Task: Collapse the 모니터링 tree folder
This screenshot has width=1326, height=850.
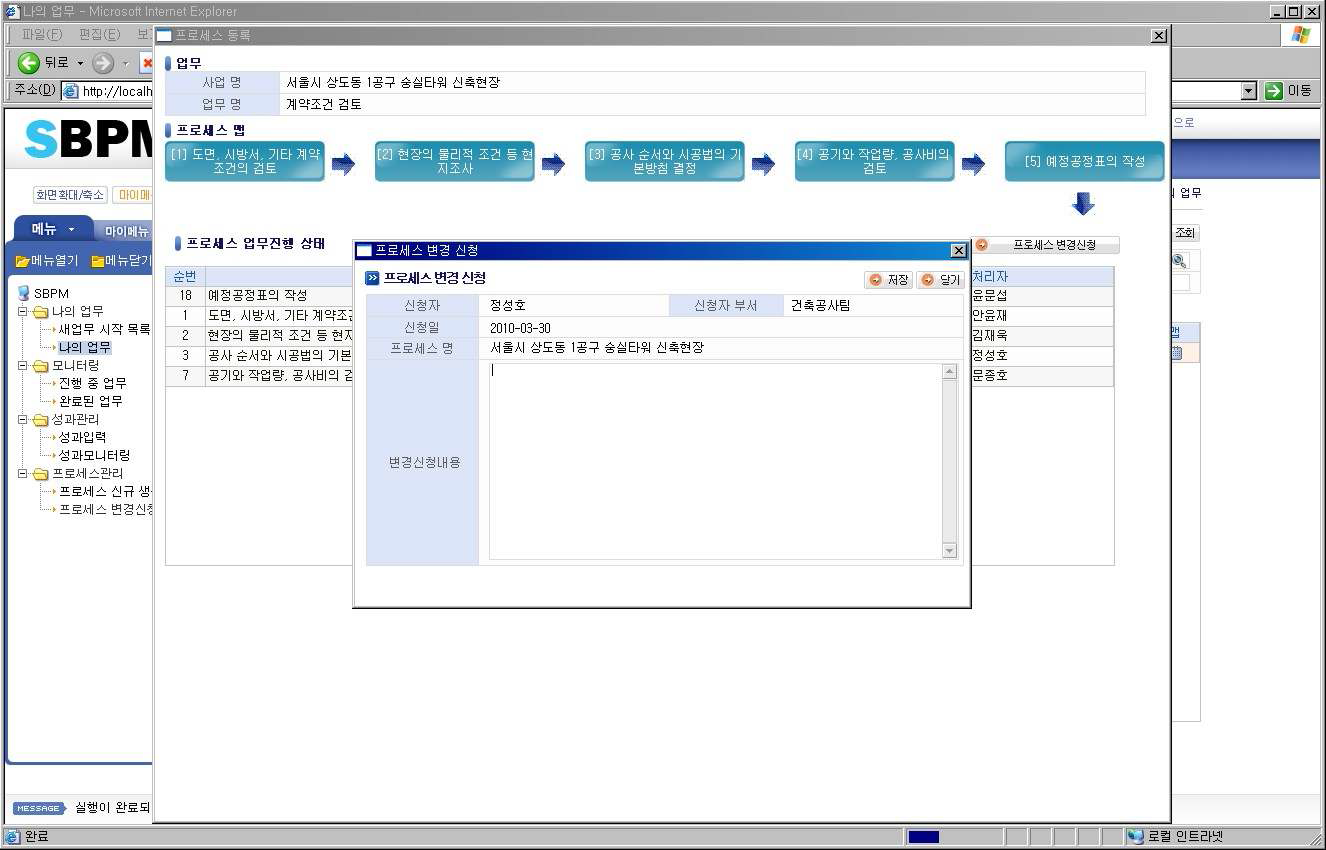Action: point(22,365)
